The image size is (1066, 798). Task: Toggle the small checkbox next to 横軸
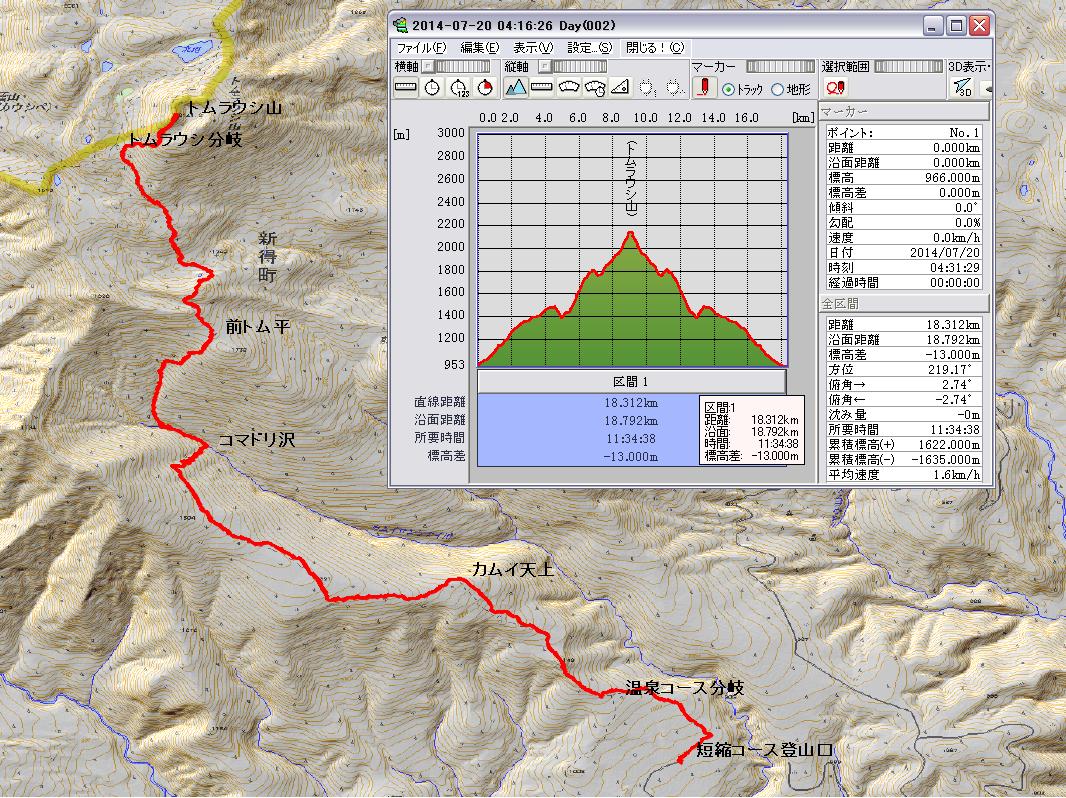426,67
